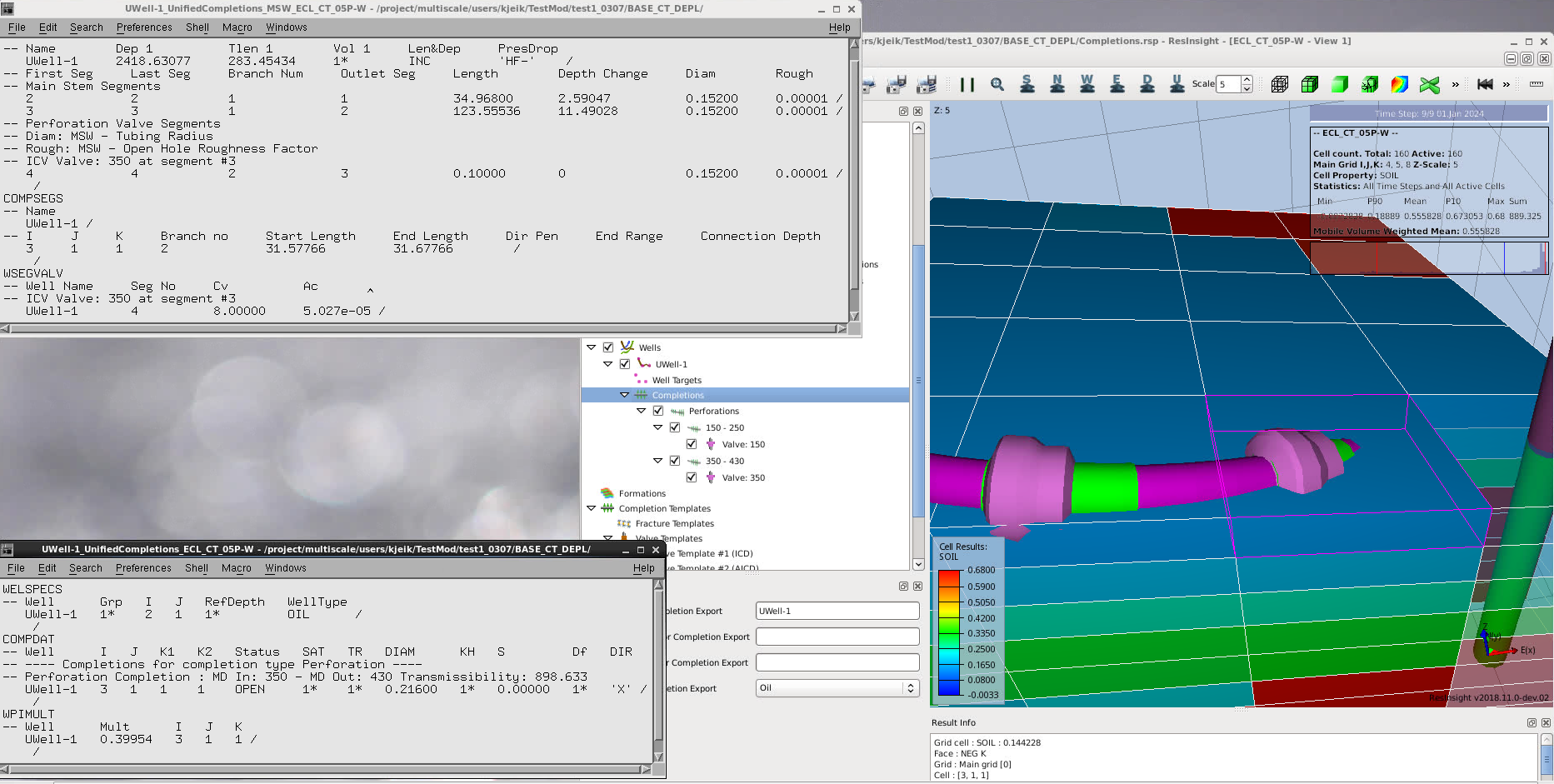Uncheck the Wells checkbox in the tree

pyautogui.click(x=608, y=347)
